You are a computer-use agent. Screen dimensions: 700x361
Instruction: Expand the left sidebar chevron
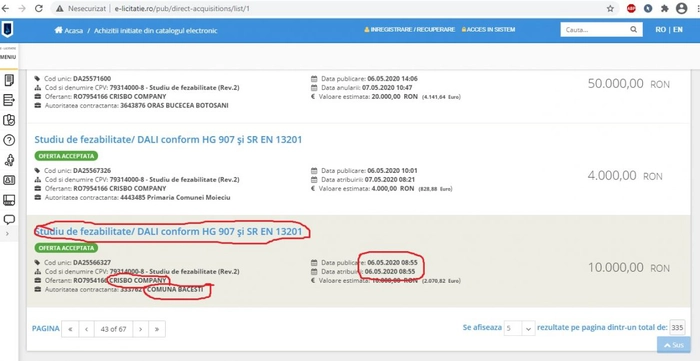(7, 234)
